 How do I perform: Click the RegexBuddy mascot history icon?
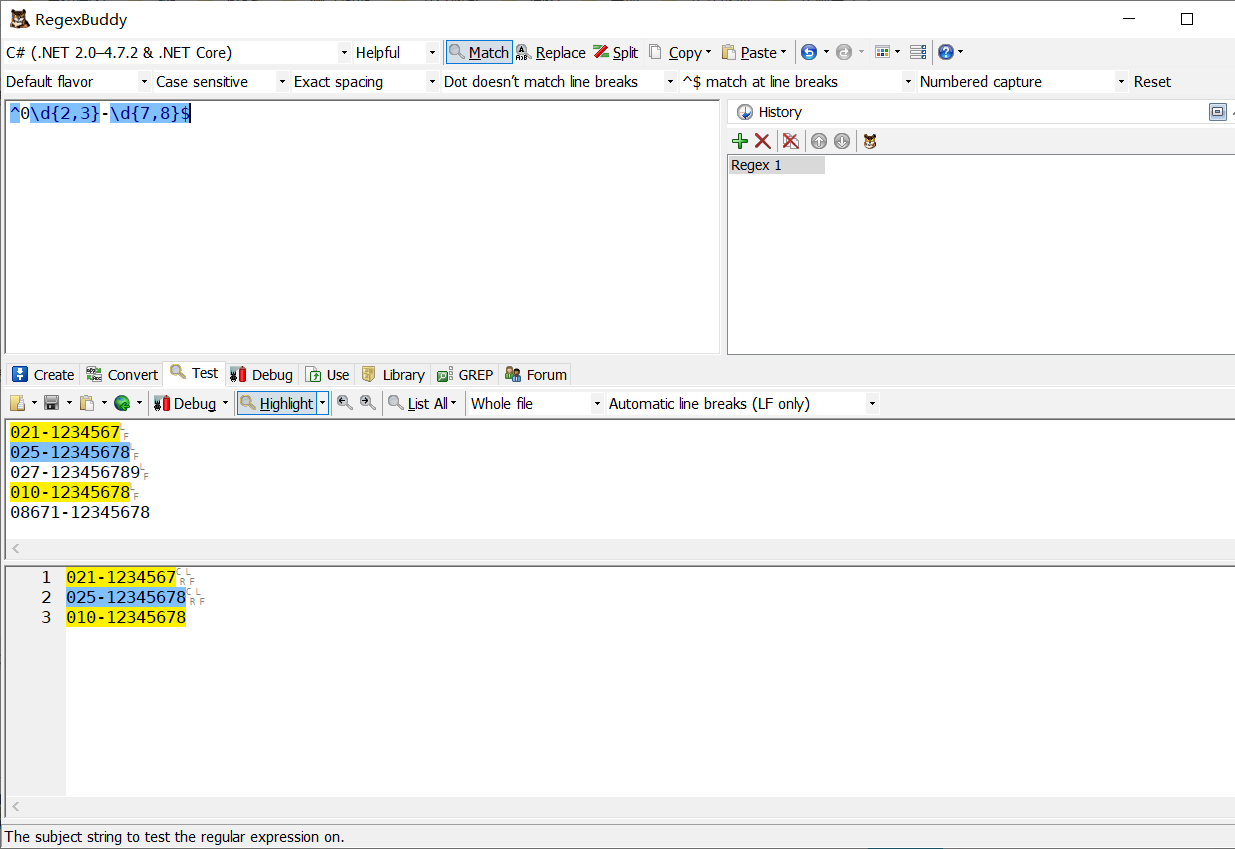point(870,141)
